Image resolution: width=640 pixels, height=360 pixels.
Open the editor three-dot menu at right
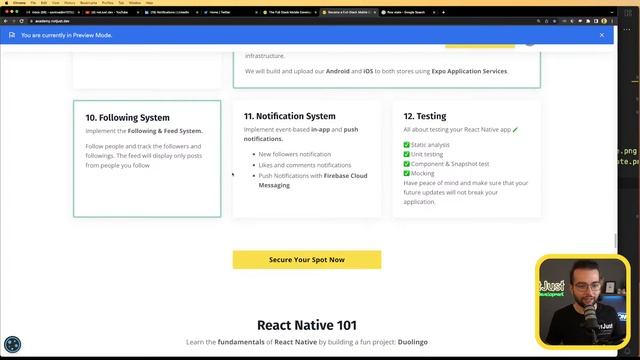point(627,29)
